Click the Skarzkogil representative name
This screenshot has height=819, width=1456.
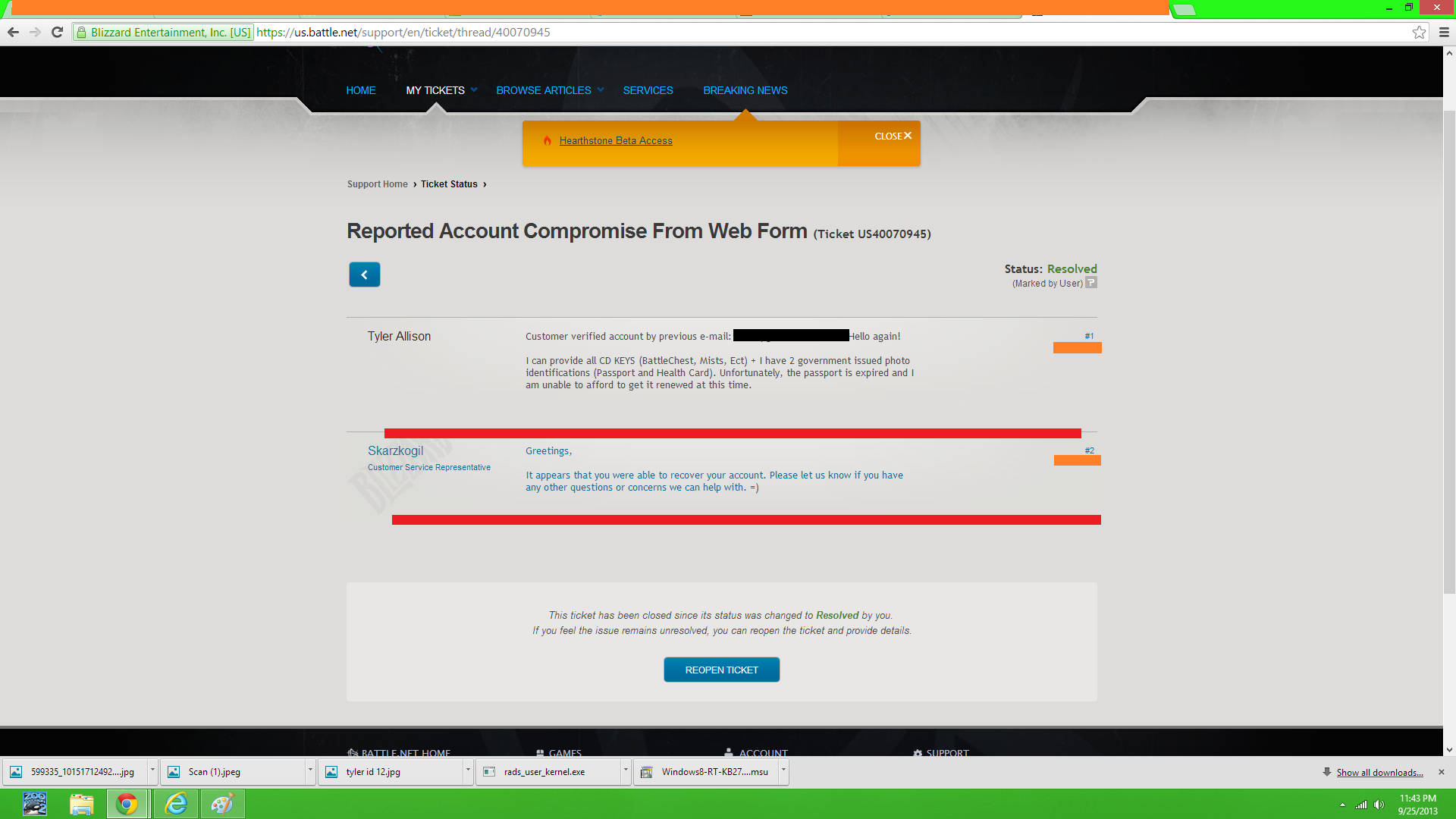pos(396,450)
